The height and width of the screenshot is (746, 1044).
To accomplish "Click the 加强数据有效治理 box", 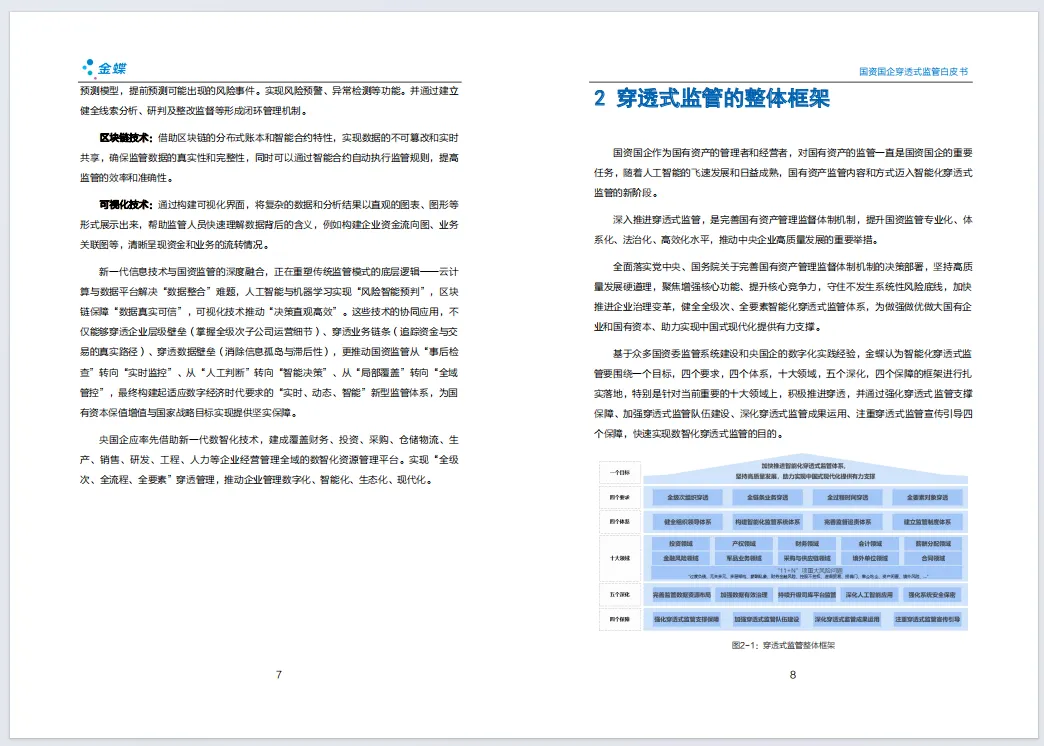I will pyautogui.click(x=744, y=595).
